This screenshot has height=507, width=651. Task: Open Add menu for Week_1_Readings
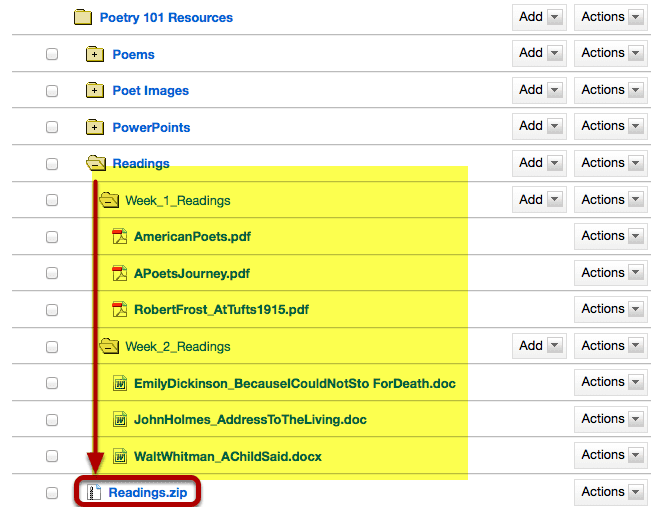tap(539, 200)
